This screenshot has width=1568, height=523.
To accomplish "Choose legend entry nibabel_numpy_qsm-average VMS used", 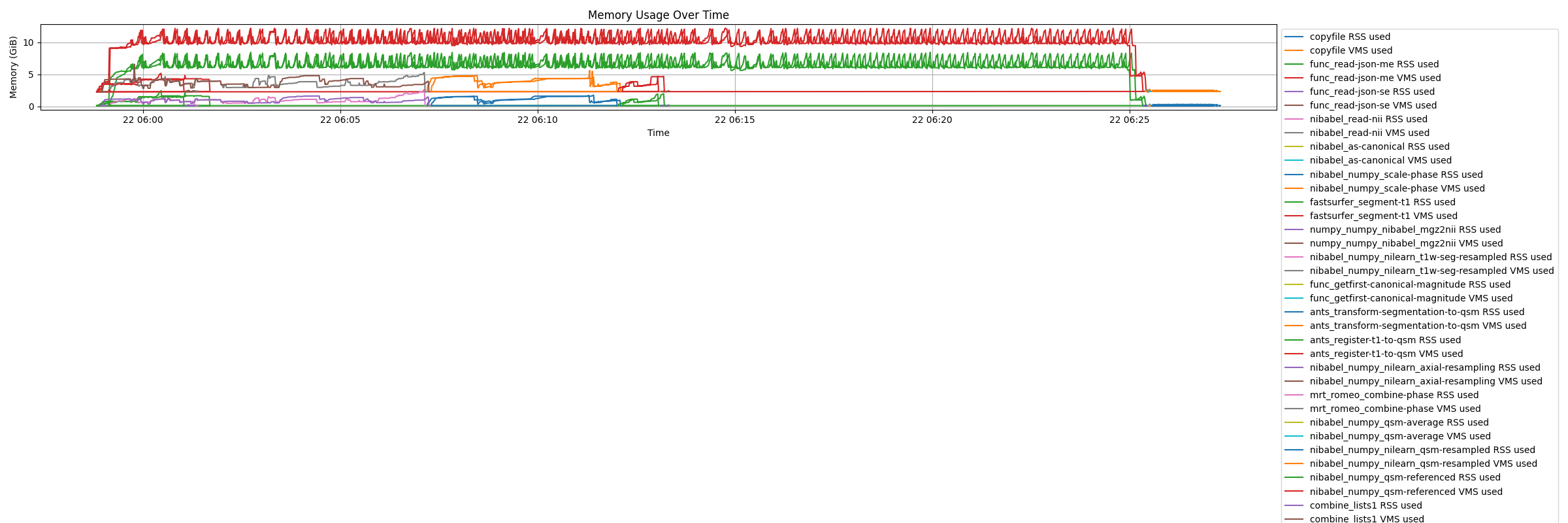I will (1388, 436).
